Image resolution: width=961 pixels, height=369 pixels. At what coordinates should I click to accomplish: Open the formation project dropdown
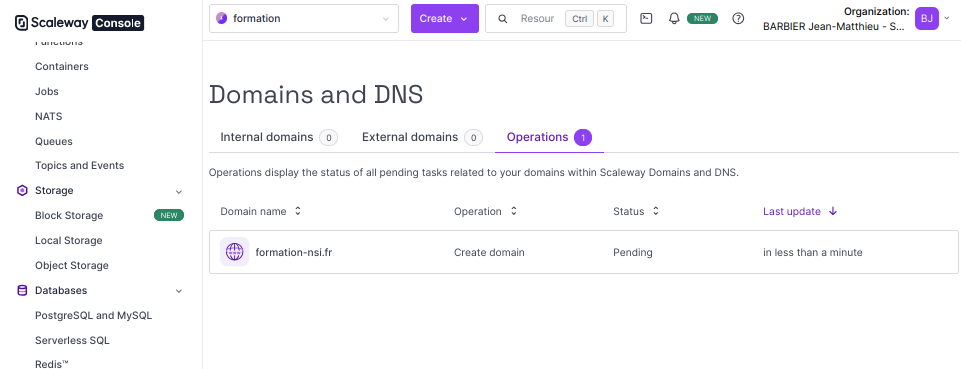[x=304, y=18]
